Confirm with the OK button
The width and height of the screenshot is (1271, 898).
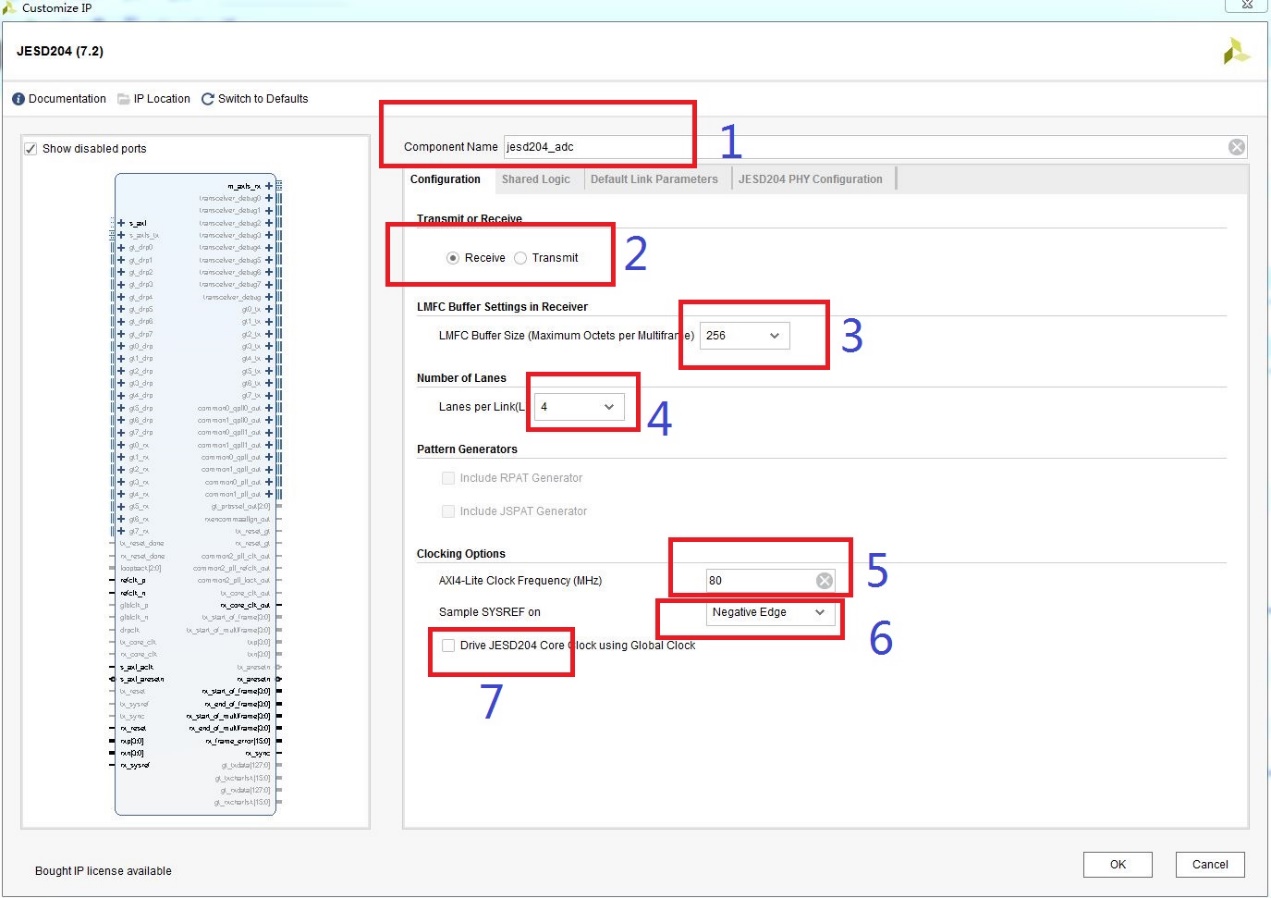(x=1118, y=864)
